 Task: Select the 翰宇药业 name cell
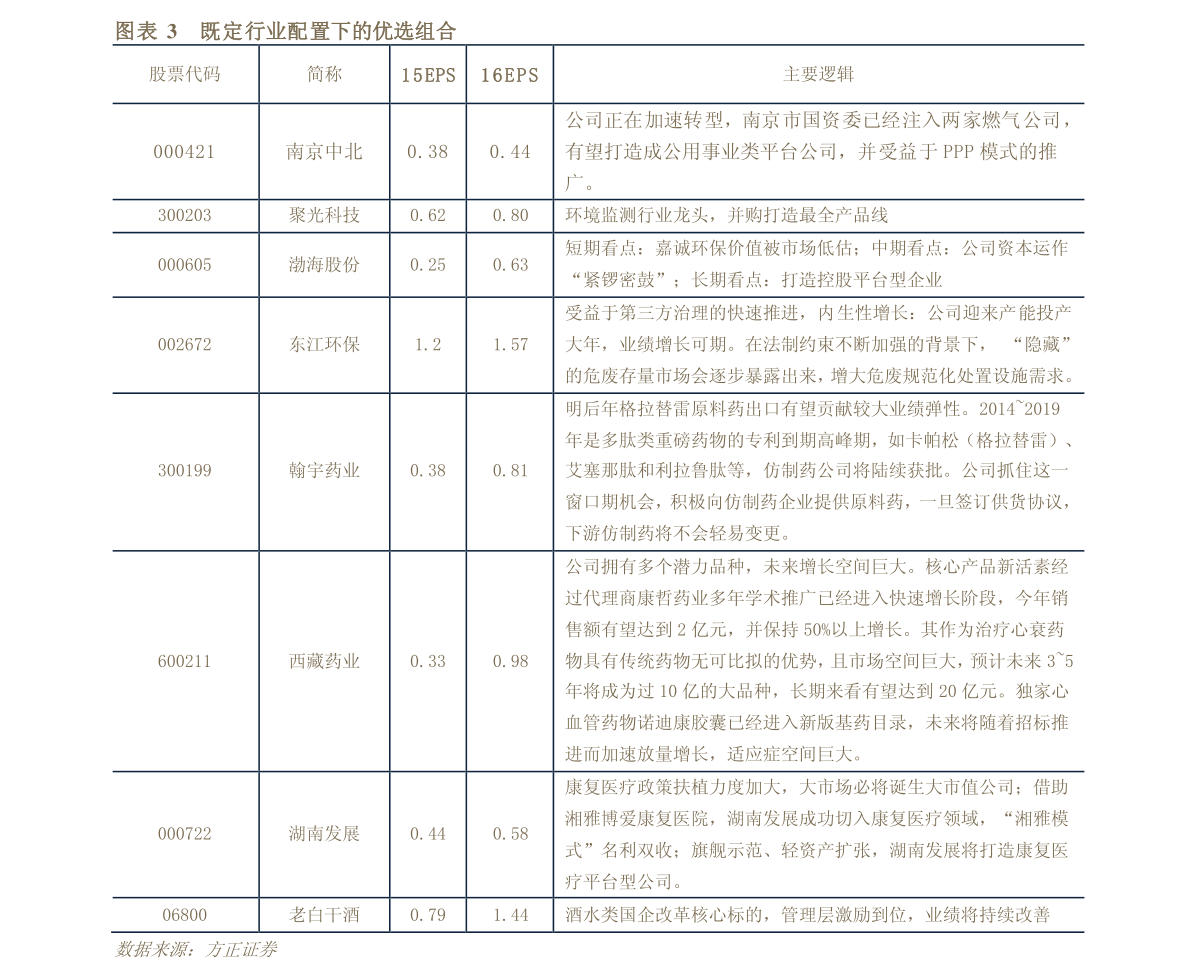coord(324,470)
